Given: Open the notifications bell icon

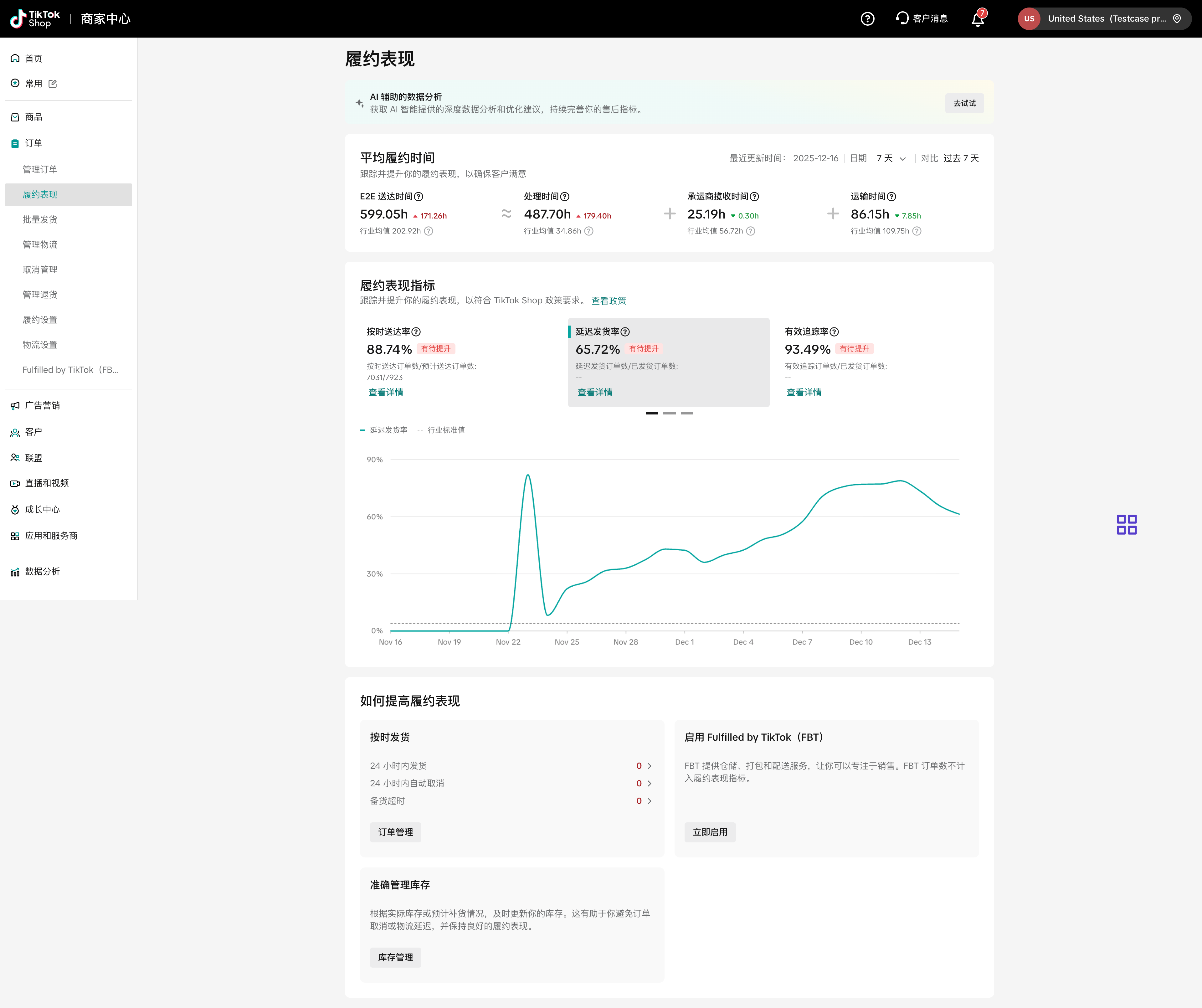Looking at the screenshot, I should coord(978,19).
